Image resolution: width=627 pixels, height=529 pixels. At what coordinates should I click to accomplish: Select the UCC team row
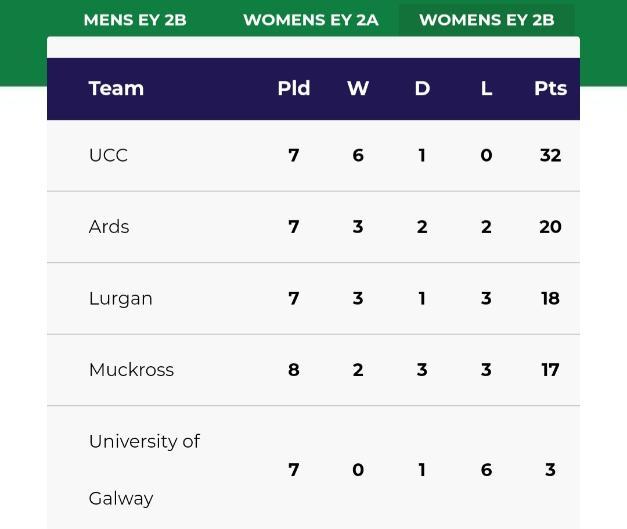[x=108, y=155]
